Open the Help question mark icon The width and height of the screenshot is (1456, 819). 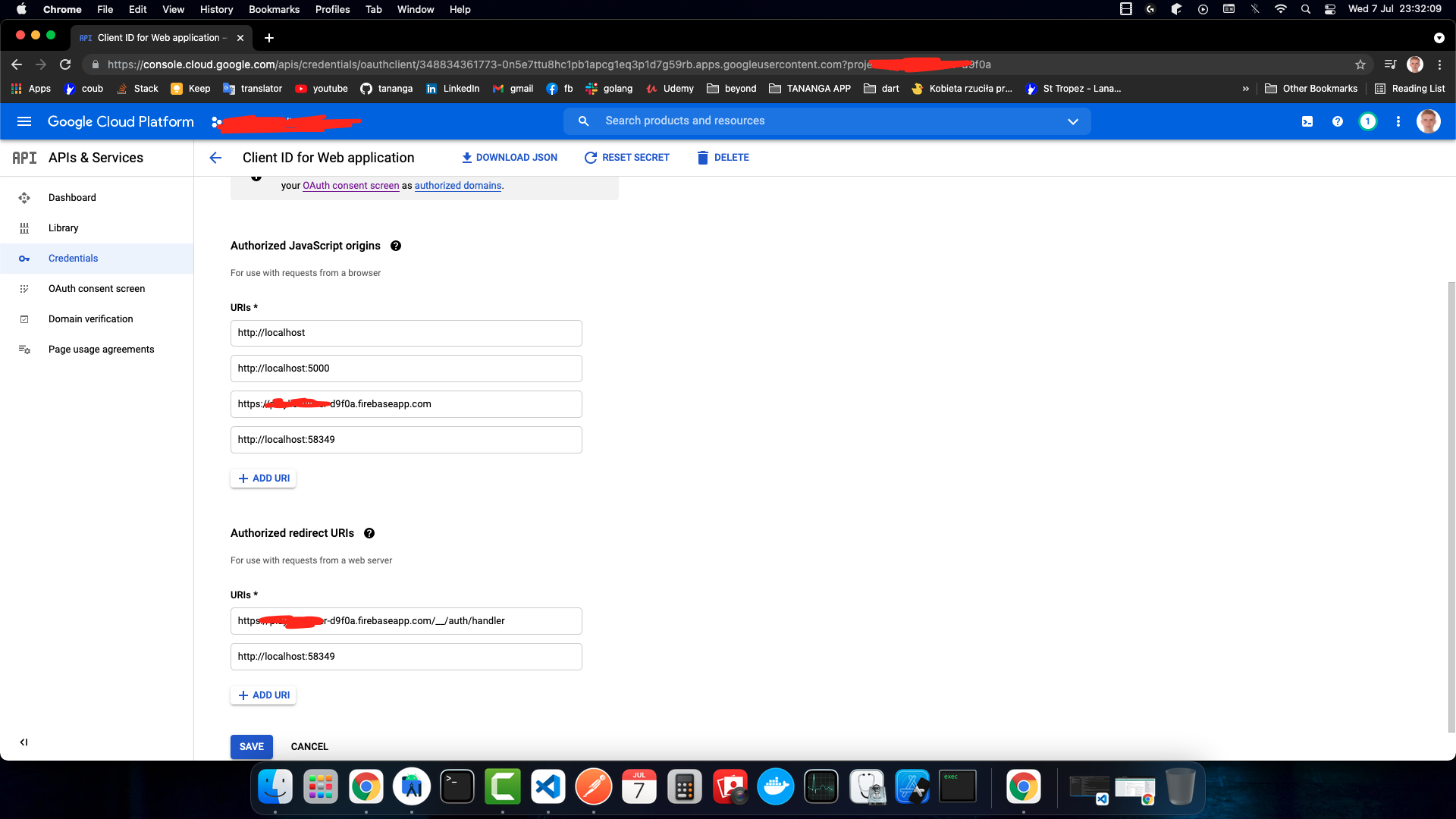[x=1337, y=121]
